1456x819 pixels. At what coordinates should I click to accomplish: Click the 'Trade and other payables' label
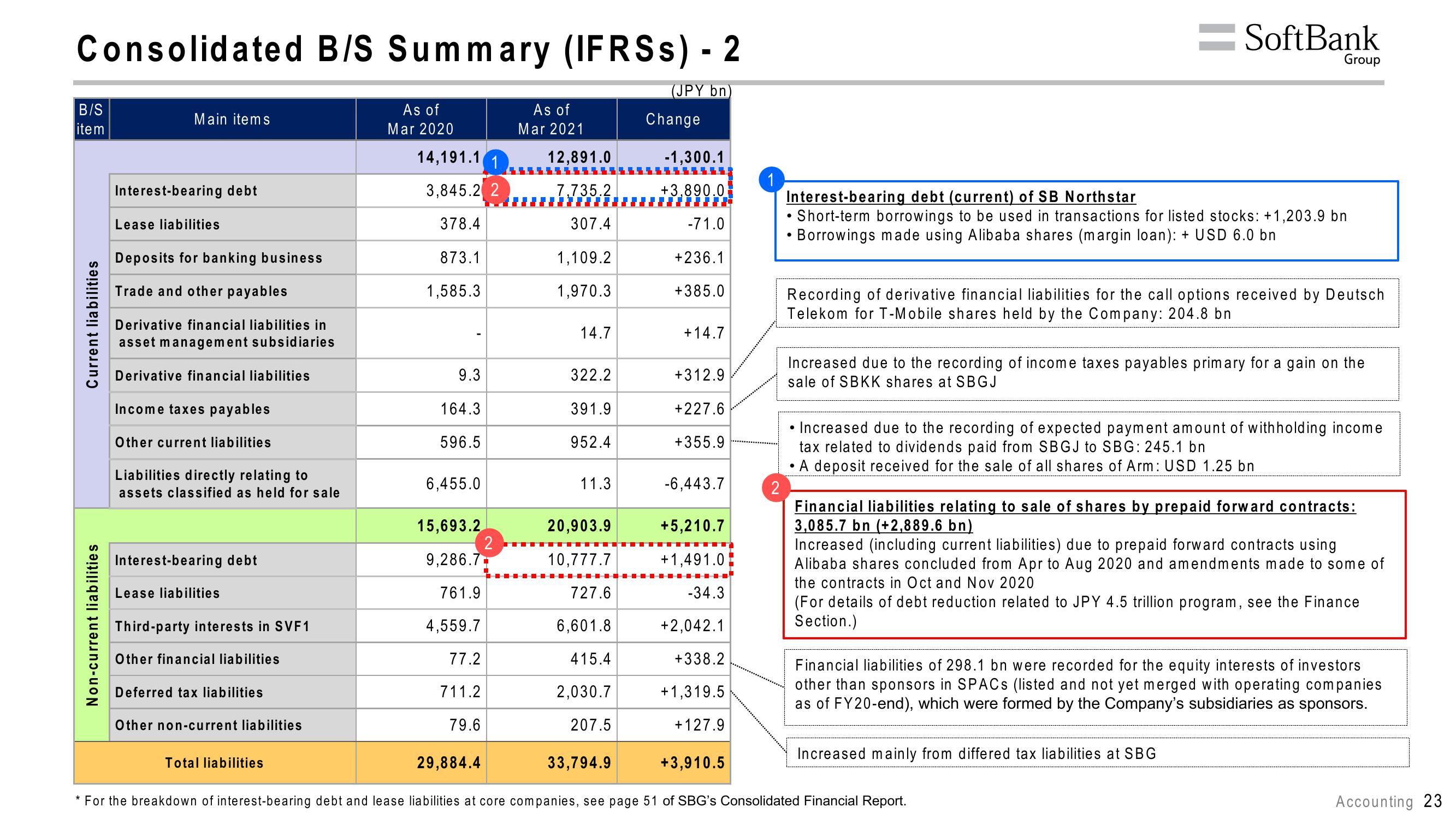201,291
